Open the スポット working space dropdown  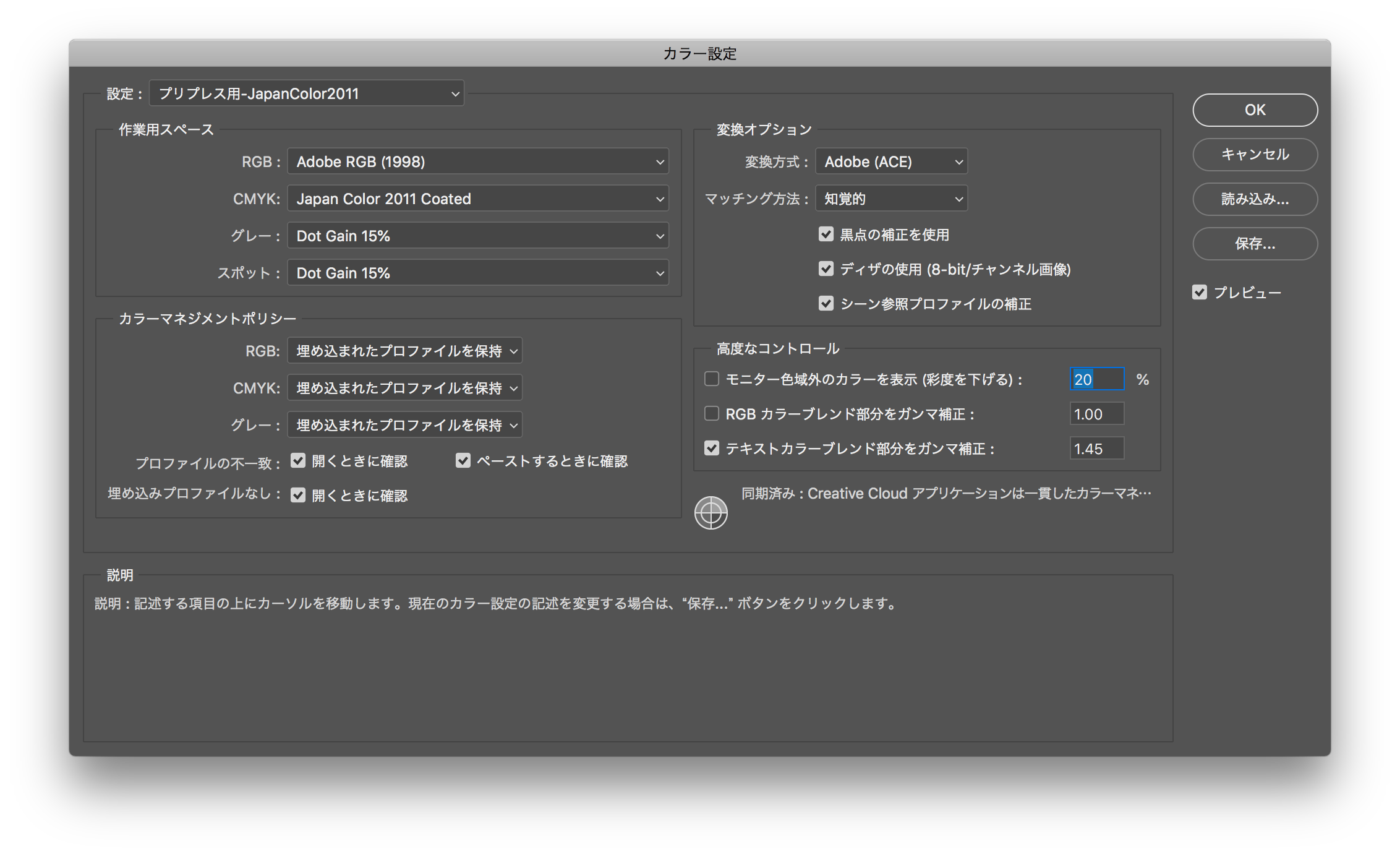point(478,273)
